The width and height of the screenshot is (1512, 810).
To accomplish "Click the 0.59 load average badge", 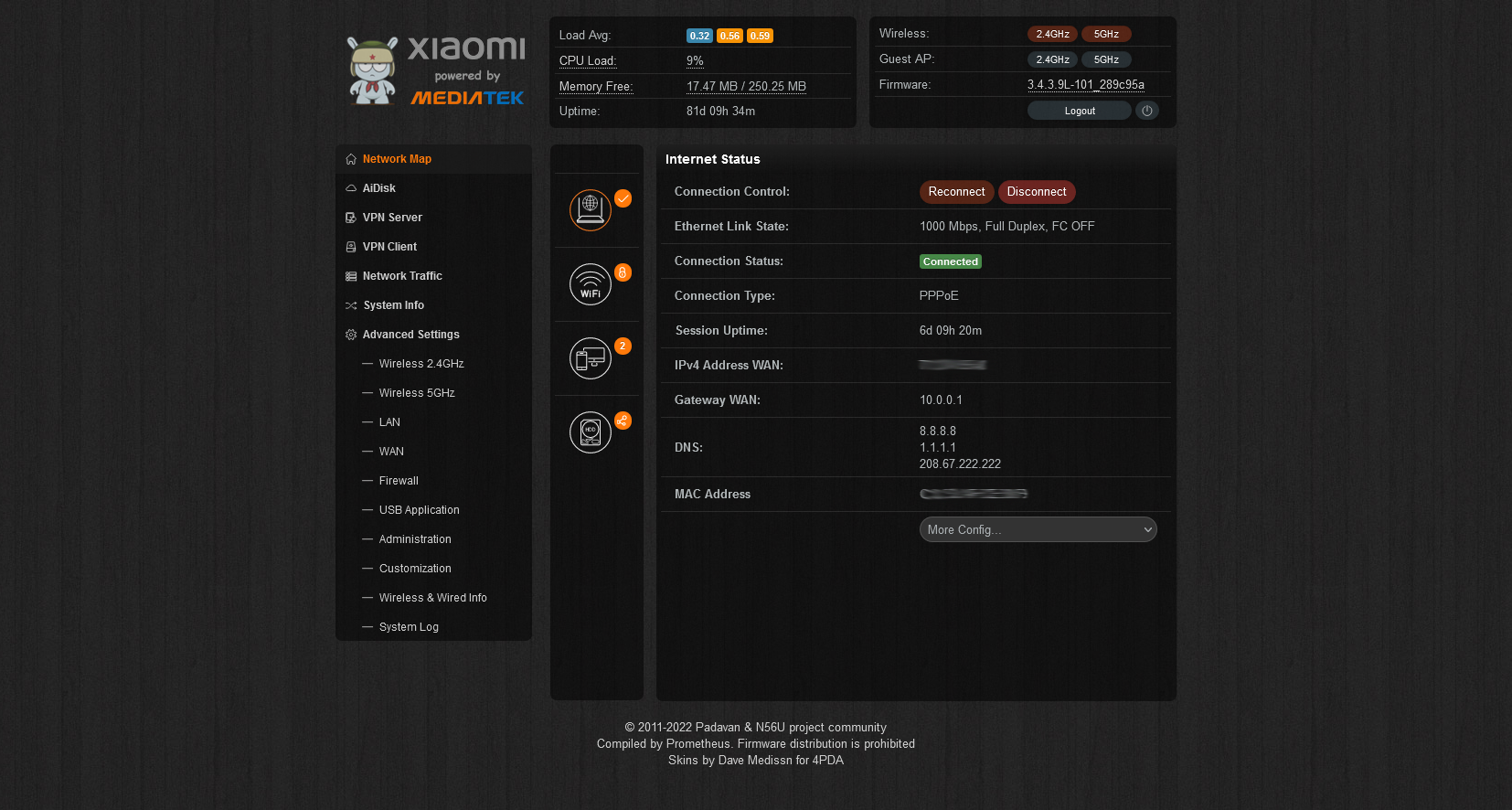I will (760, 36).
